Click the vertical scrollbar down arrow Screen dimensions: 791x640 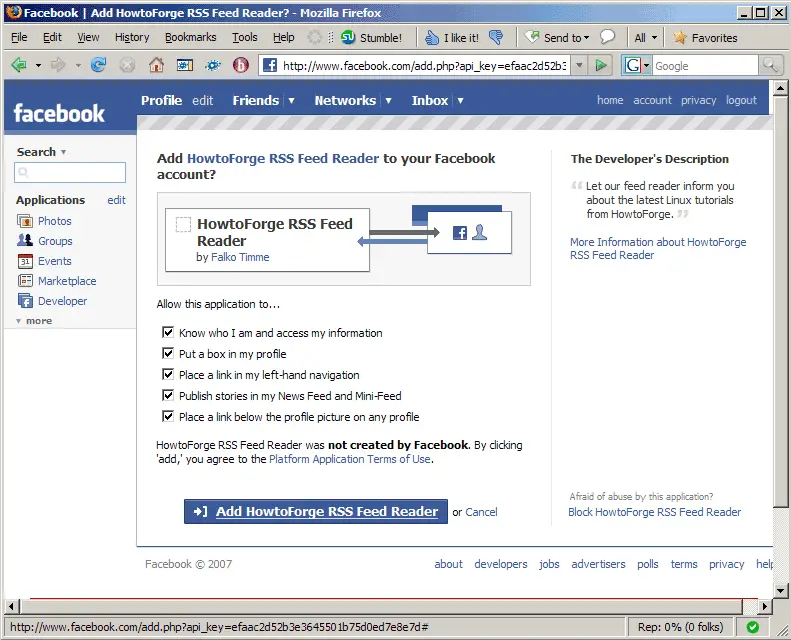780,590
